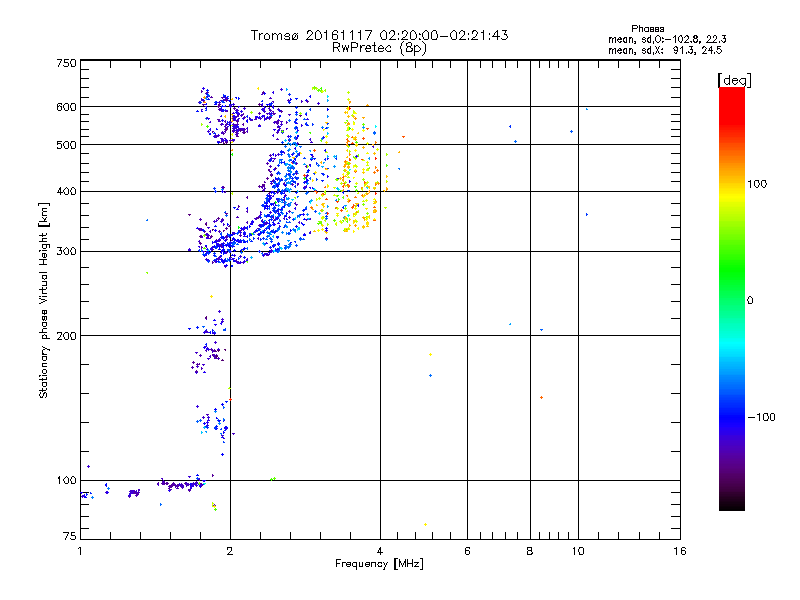Image resolution: width=800 pixels, height=600 pixels.
Task: Click the subtitle 'RwPretec (8p)'
Action: pyautogui.click(x=379, y=48)
